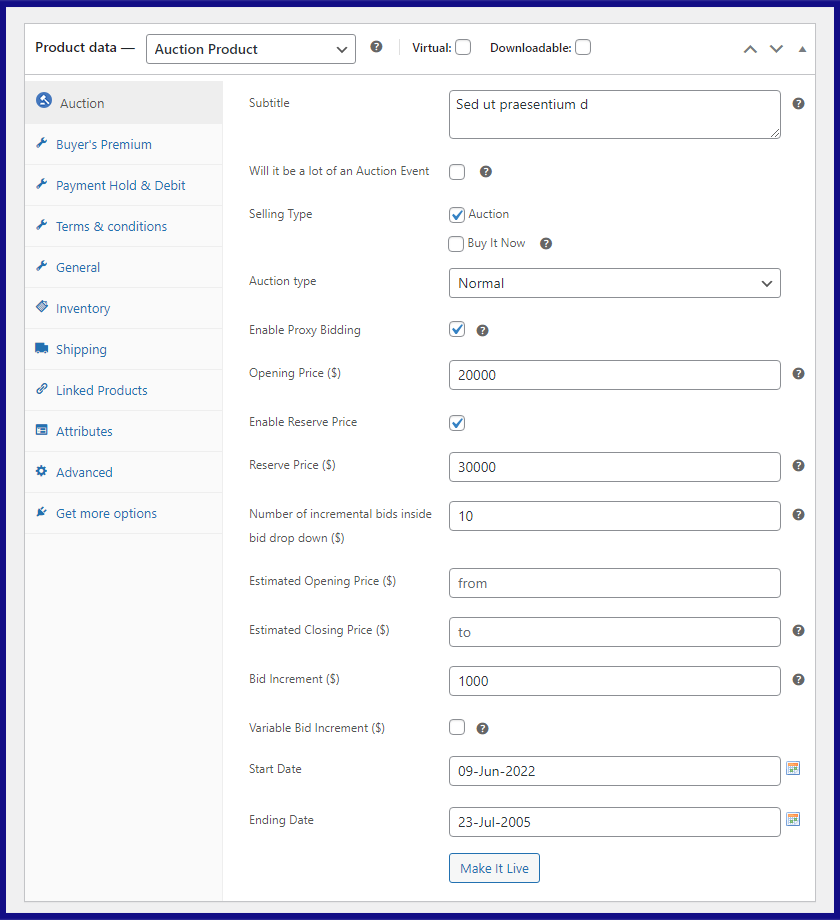Click the Inventory tag icon

(x=42, y=306)
